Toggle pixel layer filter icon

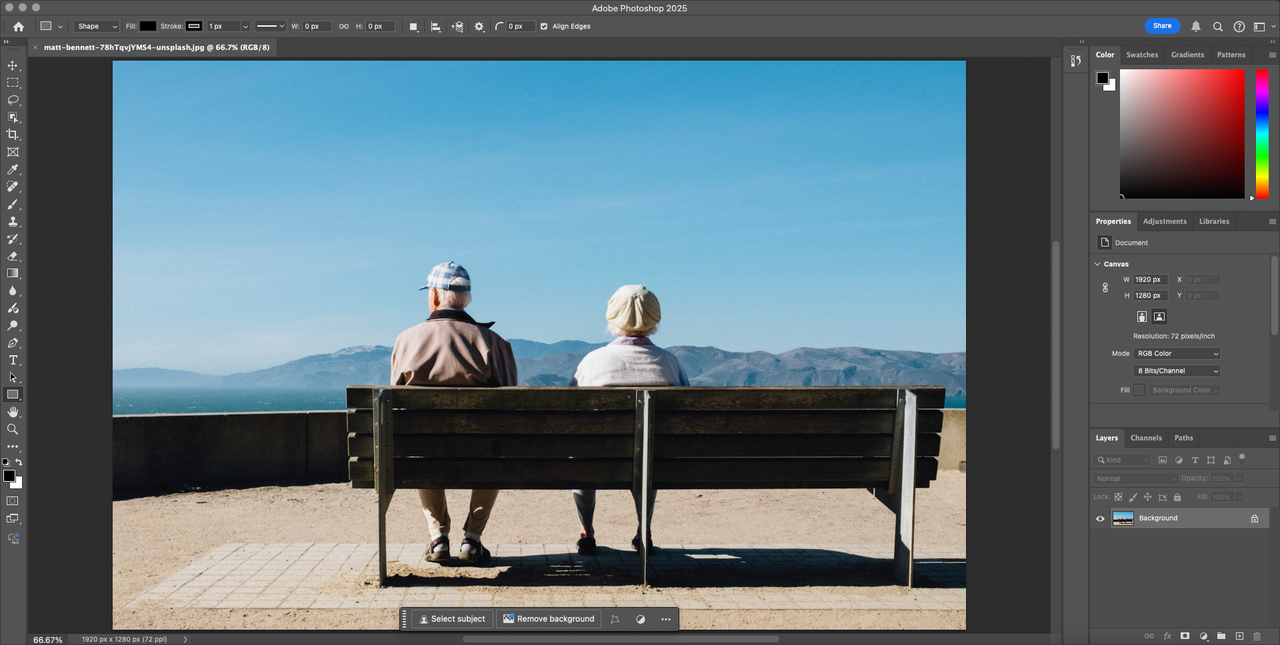[1162, 460]
